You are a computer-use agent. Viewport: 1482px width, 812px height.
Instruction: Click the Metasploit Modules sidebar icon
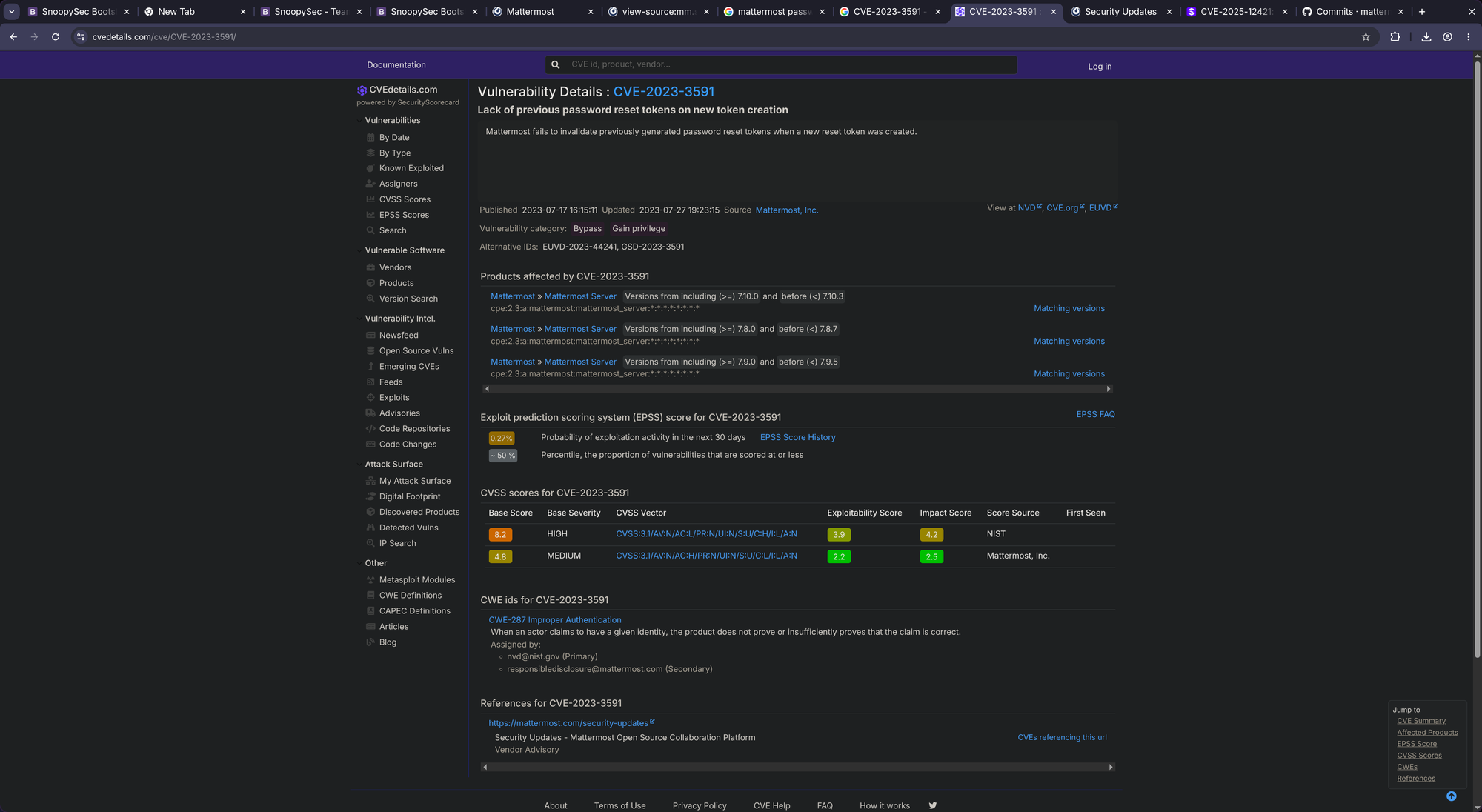[x=370, y=580]
